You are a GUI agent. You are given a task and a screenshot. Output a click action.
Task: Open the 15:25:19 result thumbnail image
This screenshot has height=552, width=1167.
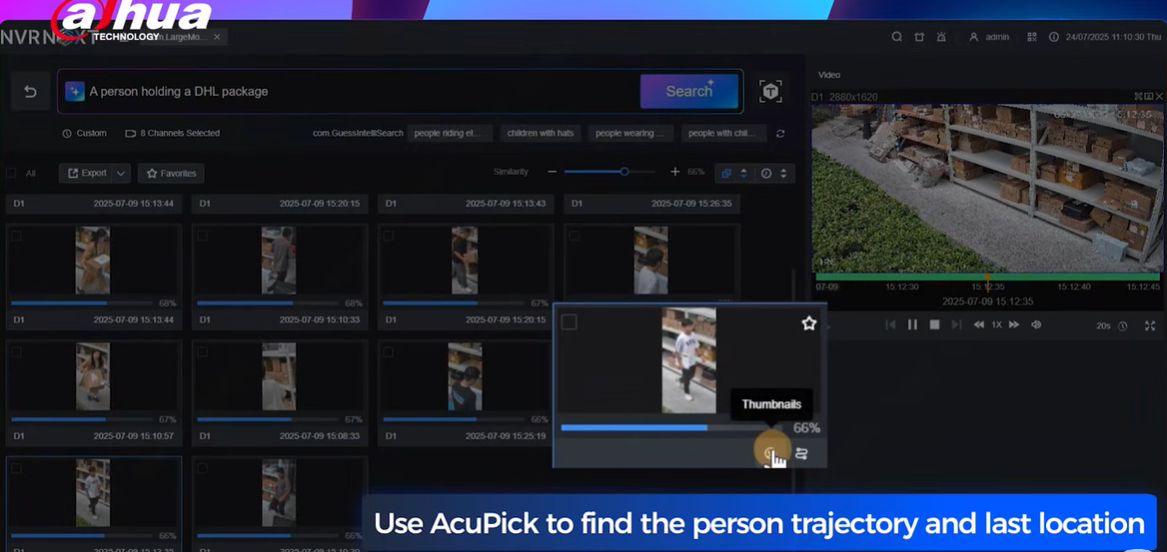pyautogui.click(x=465, y=376)
